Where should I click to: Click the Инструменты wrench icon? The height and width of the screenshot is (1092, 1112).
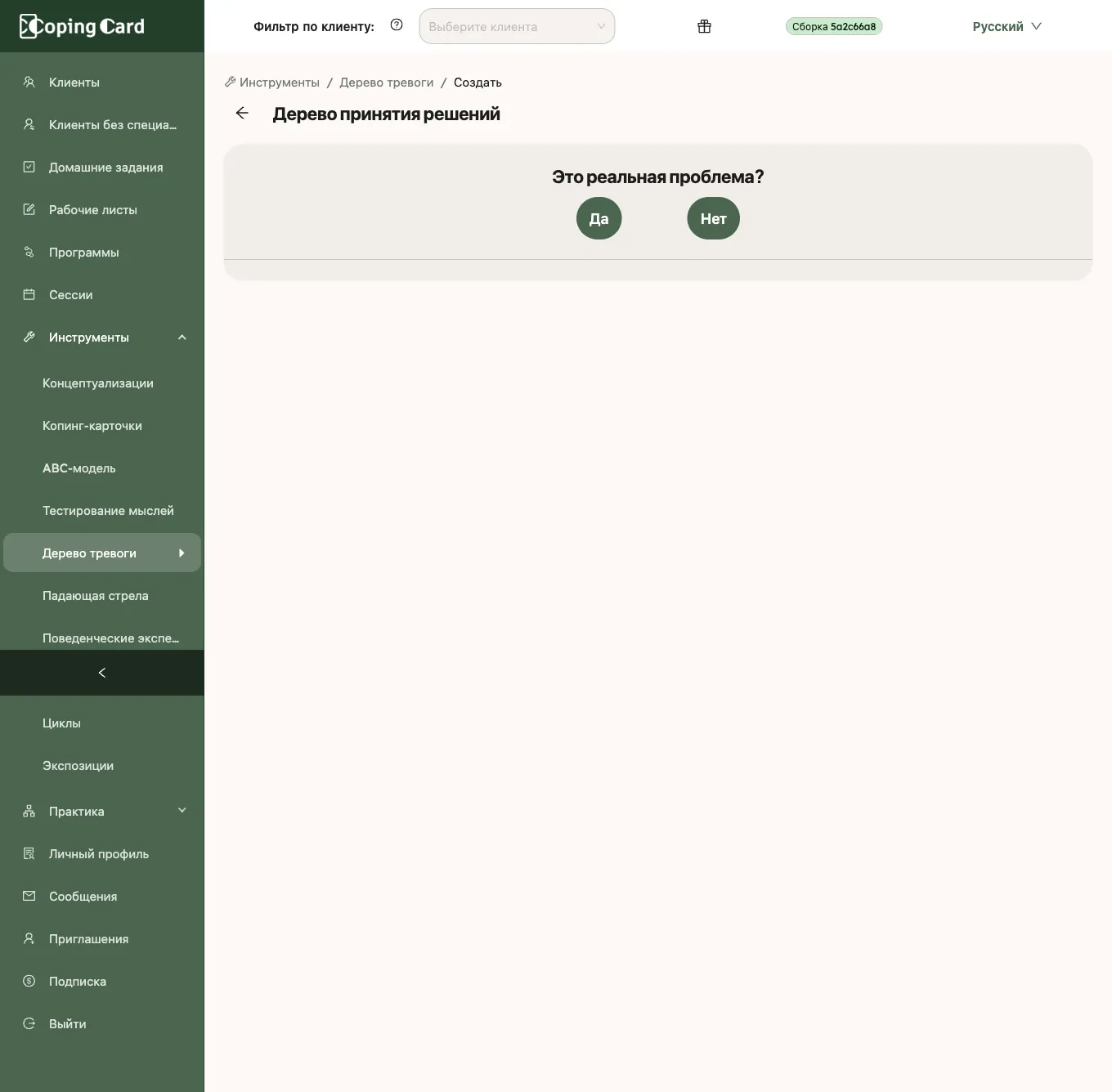(x=29, y=337)
